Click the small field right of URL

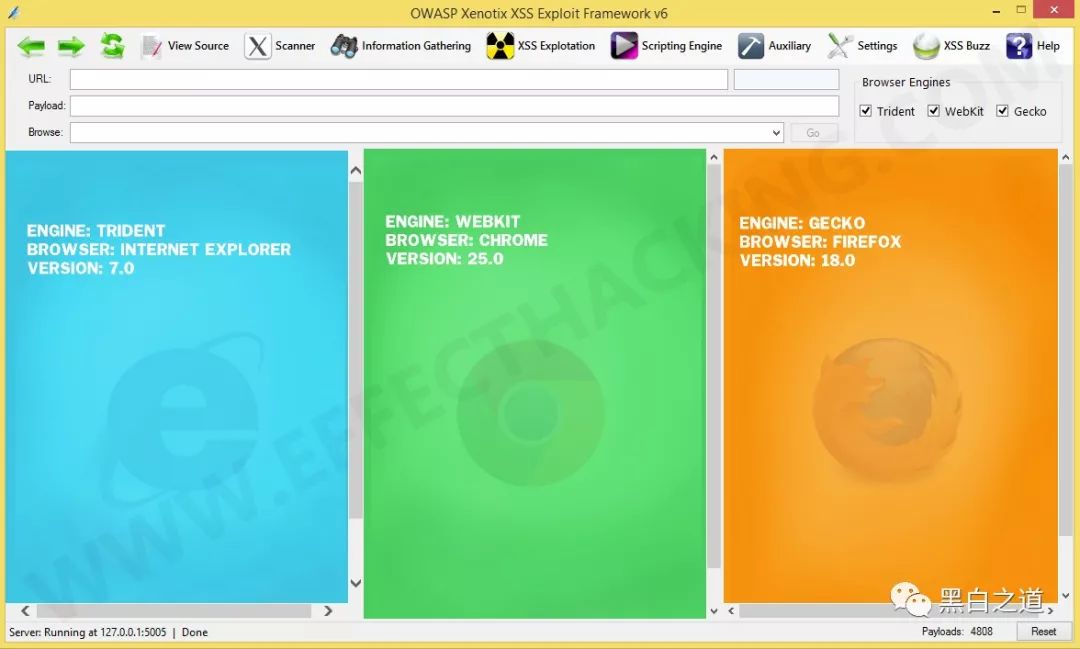(786, 79)
